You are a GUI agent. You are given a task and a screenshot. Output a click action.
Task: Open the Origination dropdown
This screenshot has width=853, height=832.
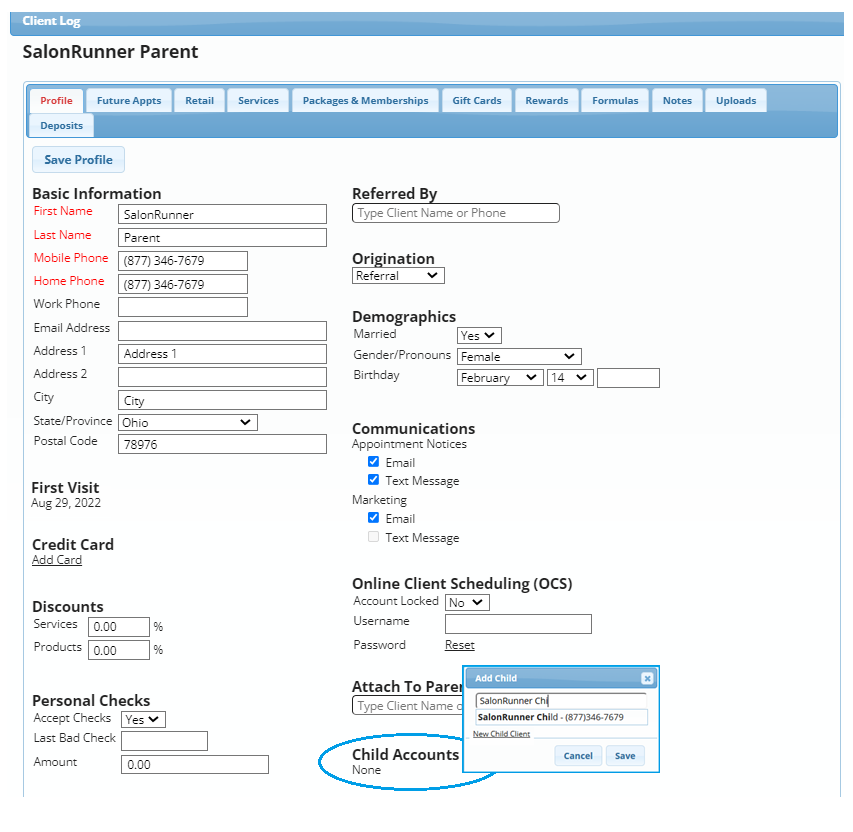[398, 275]
